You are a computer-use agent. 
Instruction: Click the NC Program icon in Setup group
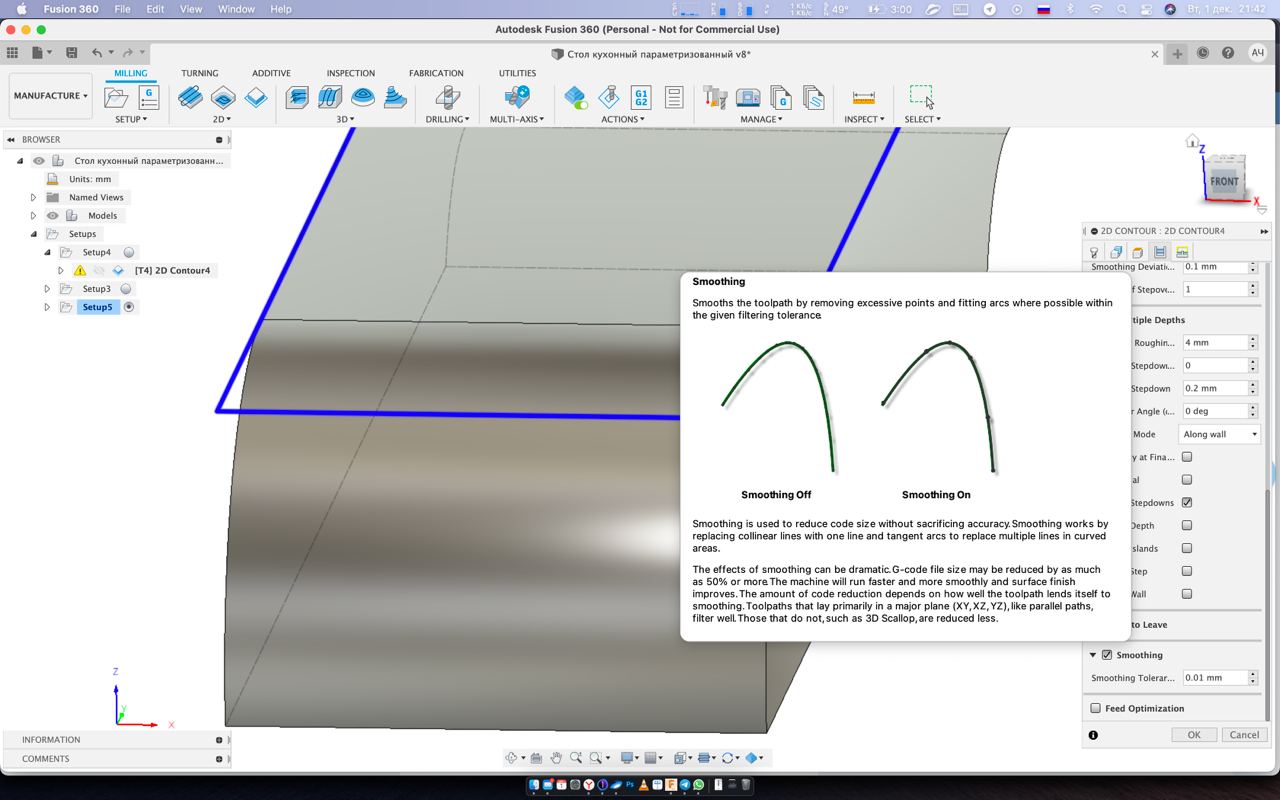(149, 97)
